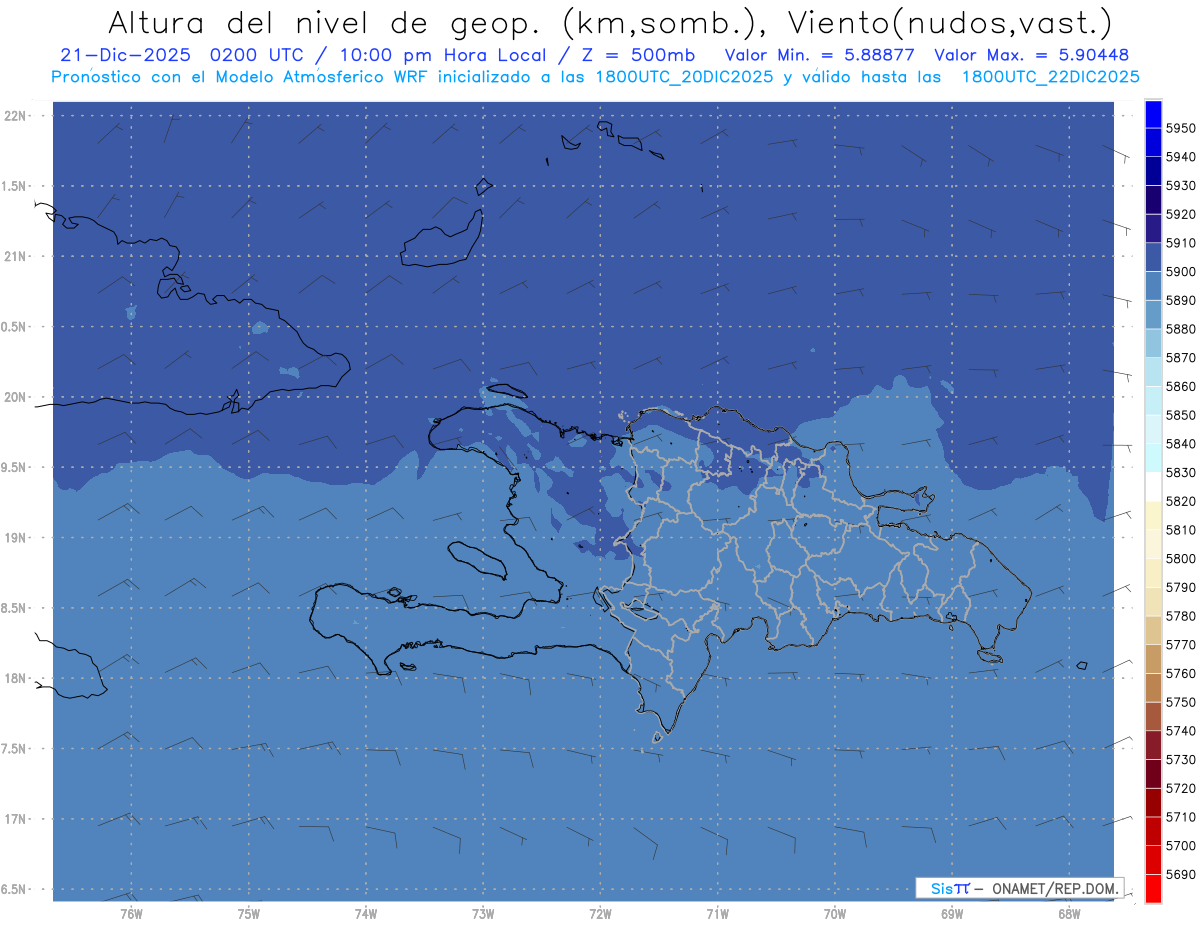
Task: Click the '5880' legend value
Action: pyautogui.click(x=1180, y=329)
